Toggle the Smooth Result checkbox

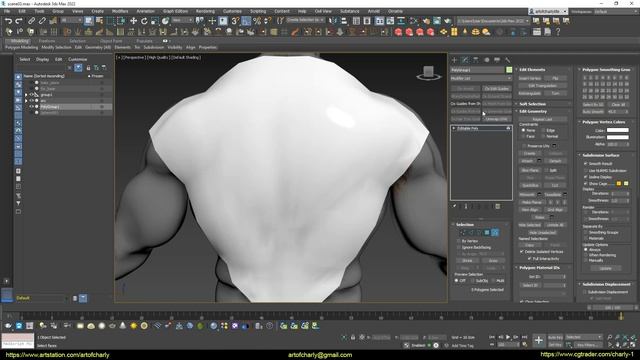(586, 164)
